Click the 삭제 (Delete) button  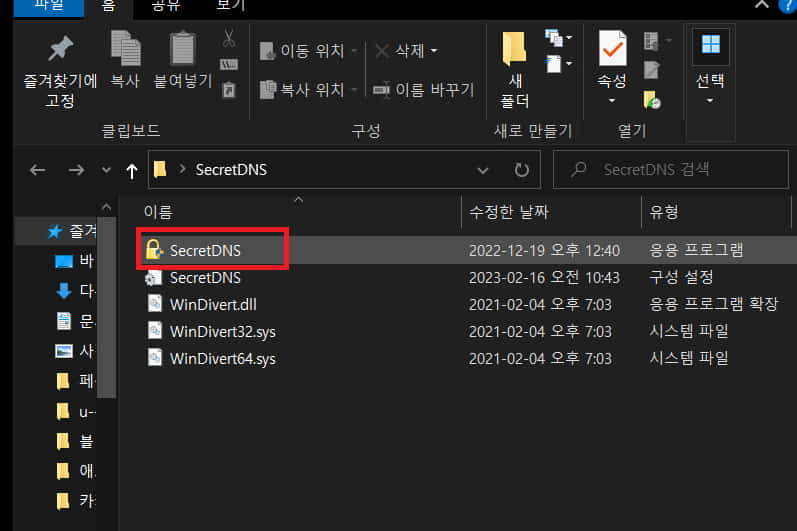point(400,51)
